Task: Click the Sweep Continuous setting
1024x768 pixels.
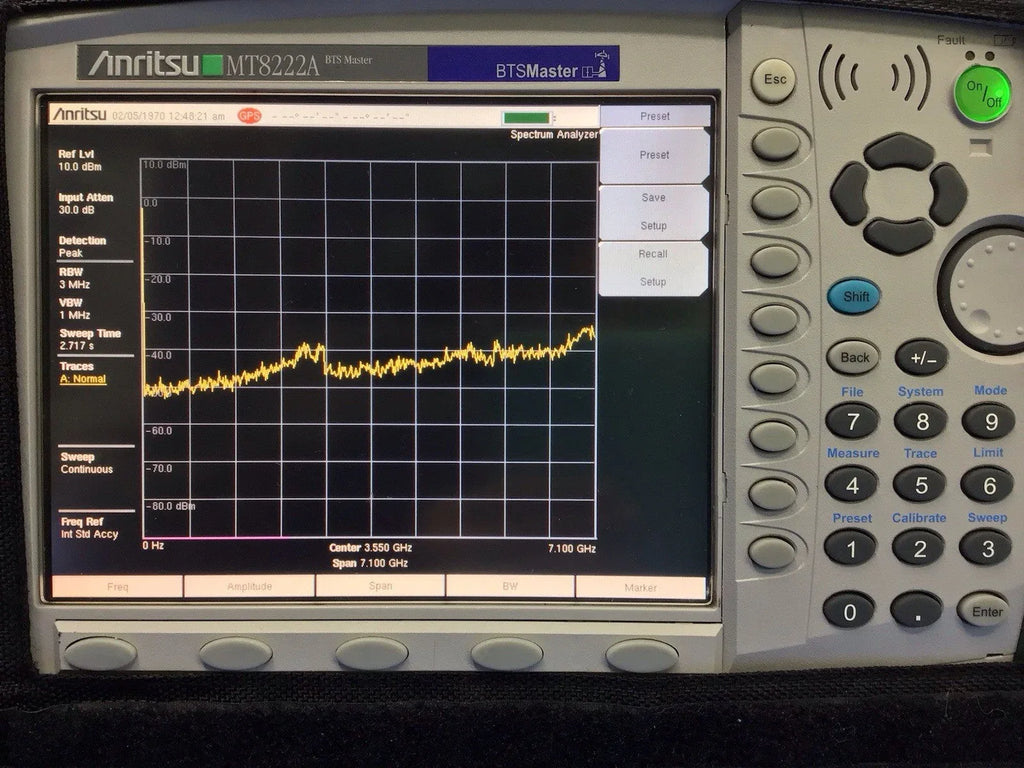Action: pyautogui.click(x=86, y=463)
